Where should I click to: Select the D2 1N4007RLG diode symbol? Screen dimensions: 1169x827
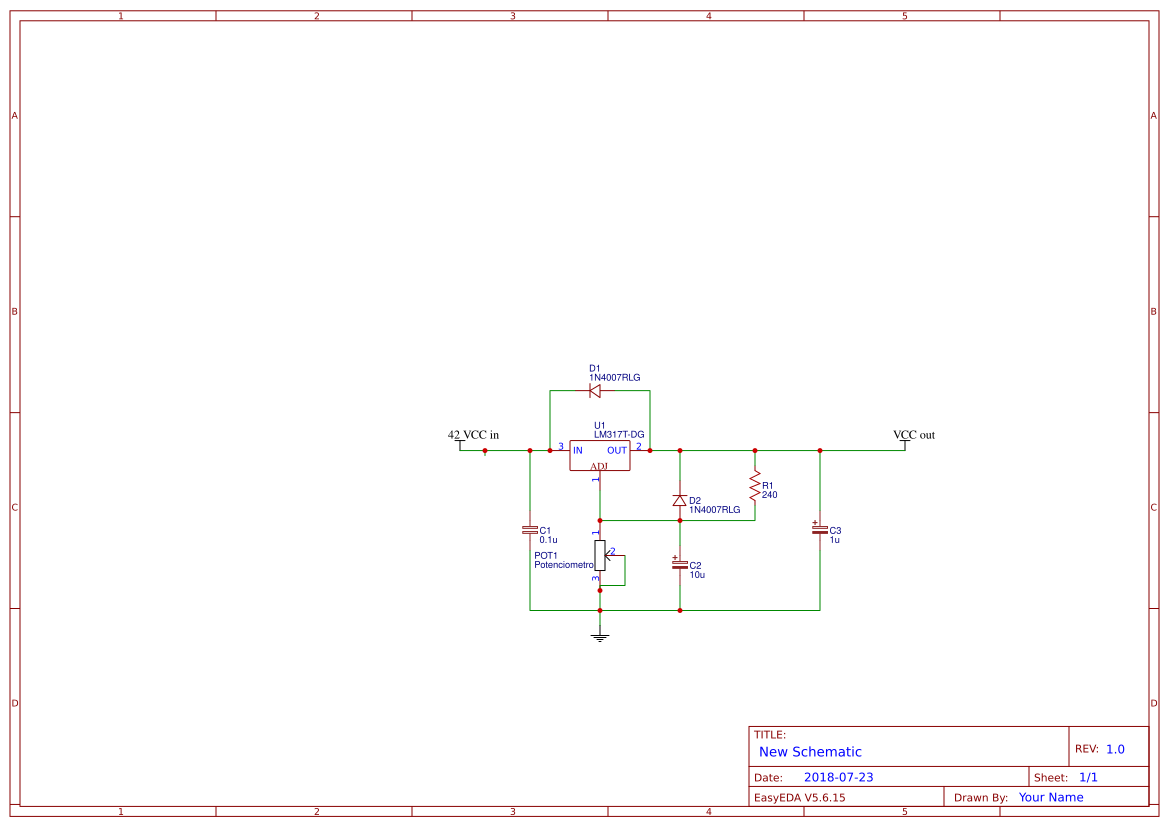(x=680, y=501)
